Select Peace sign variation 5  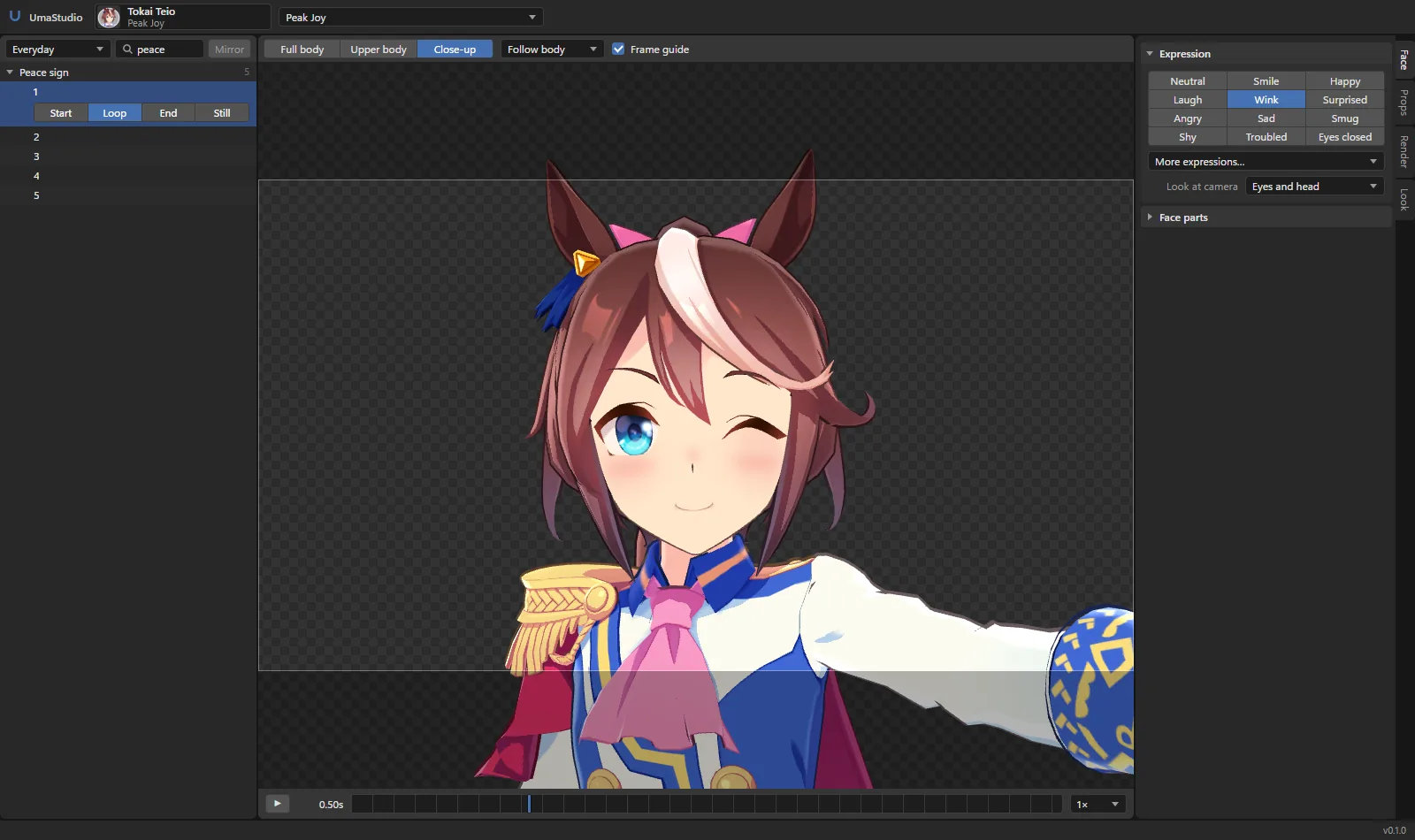[x=128, y=195]
